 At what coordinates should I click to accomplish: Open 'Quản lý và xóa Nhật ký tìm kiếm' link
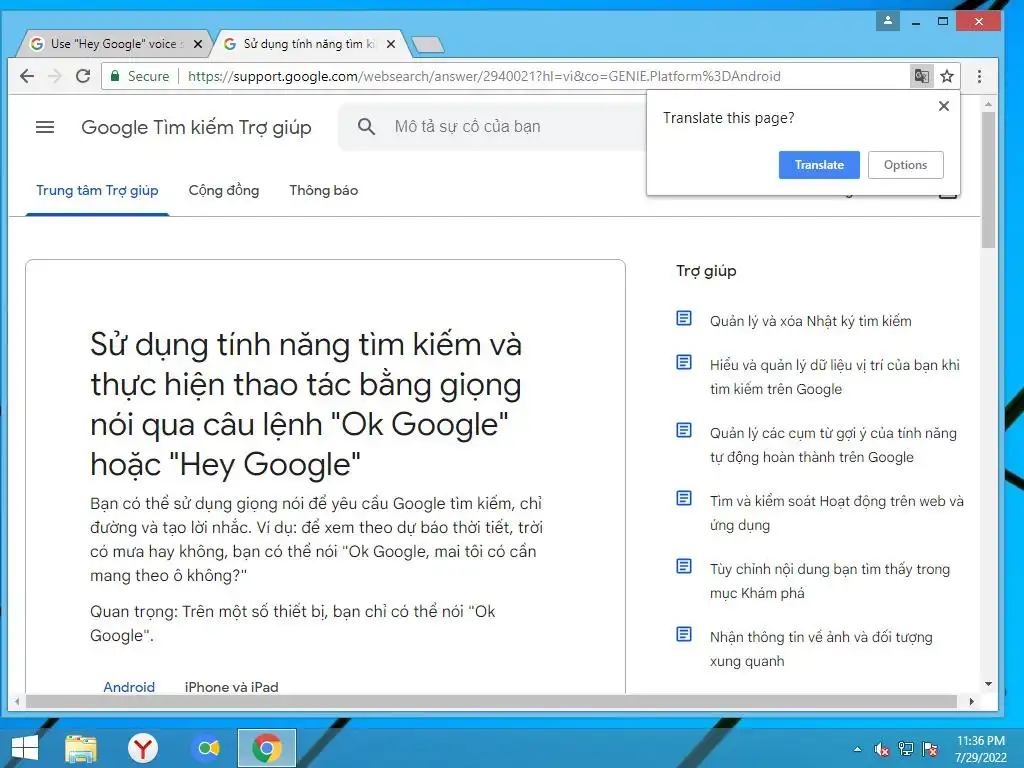(810, 321)
